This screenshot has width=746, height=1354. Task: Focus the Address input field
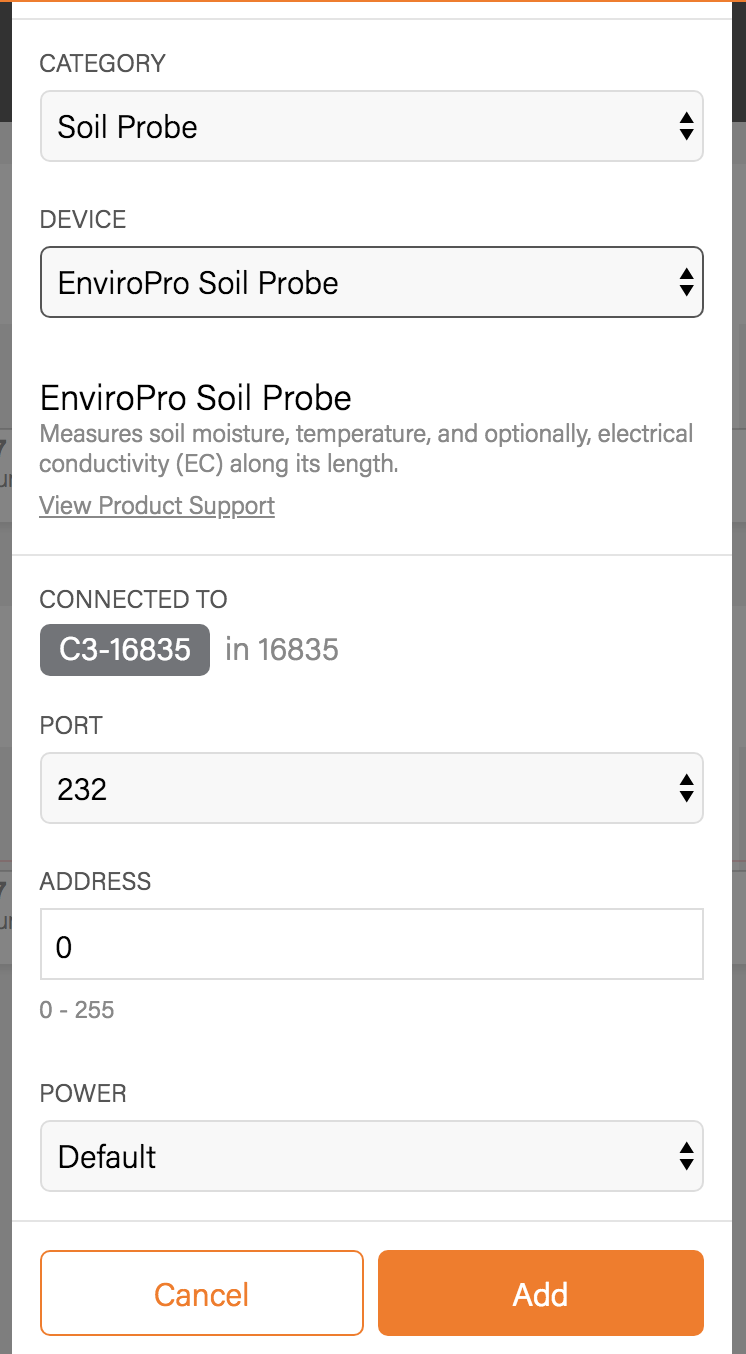point(371,944)
